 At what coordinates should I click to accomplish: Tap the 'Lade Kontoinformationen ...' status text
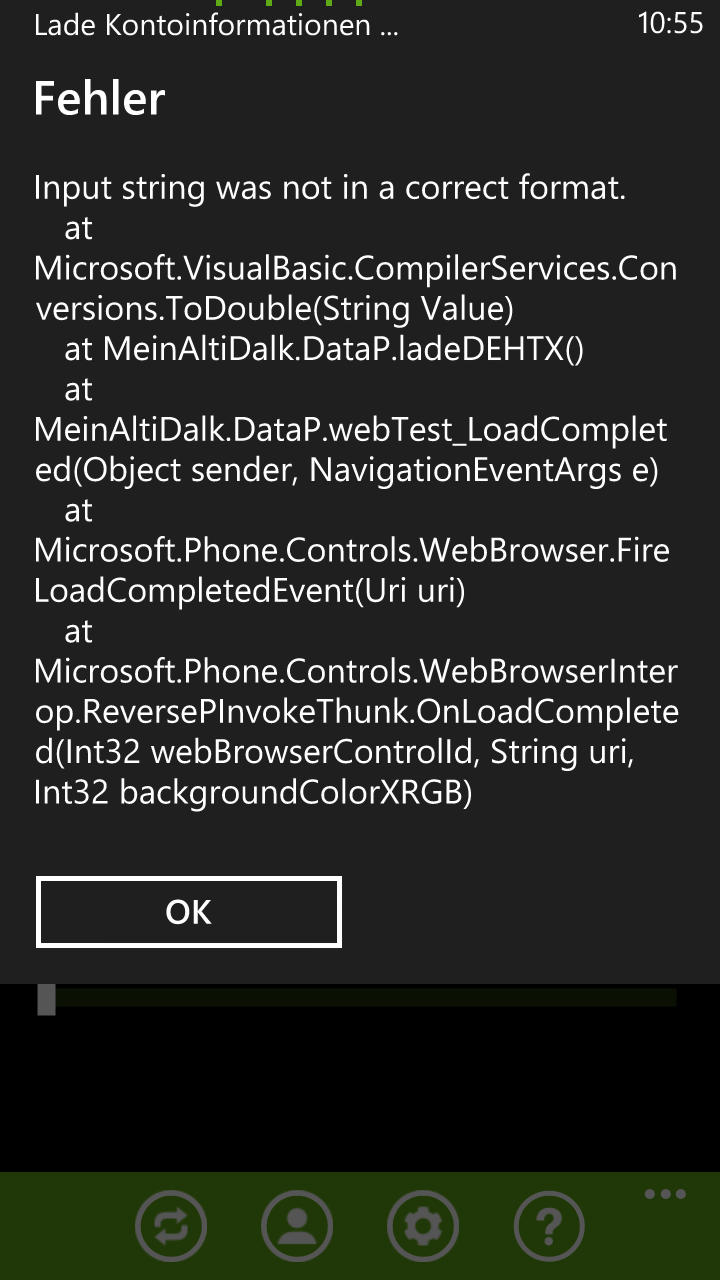click(216, 26)
